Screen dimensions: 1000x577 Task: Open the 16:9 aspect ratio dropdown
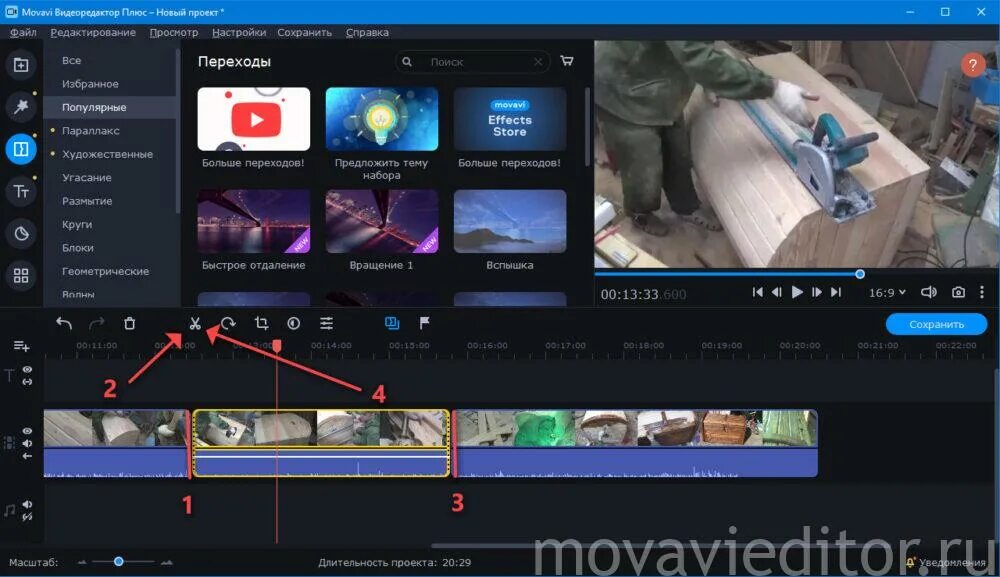tap(887, 293)
